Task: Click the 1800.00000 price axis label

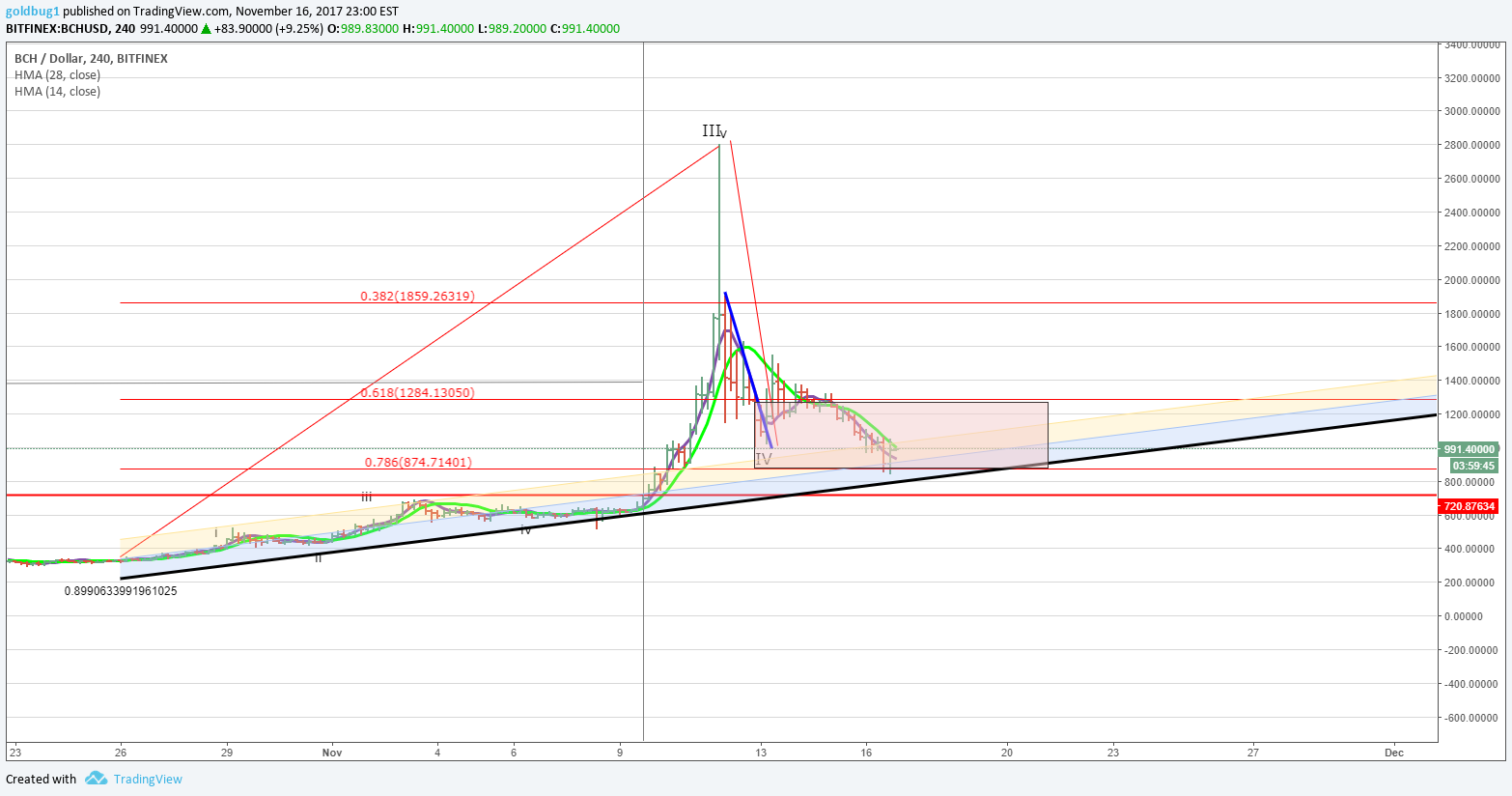Action: coord(1472,314)
